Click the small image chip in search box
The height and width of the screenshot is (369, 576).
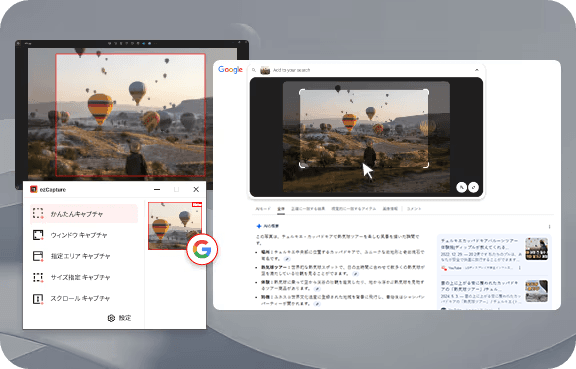pyautogui.click(x=265, y=70)
